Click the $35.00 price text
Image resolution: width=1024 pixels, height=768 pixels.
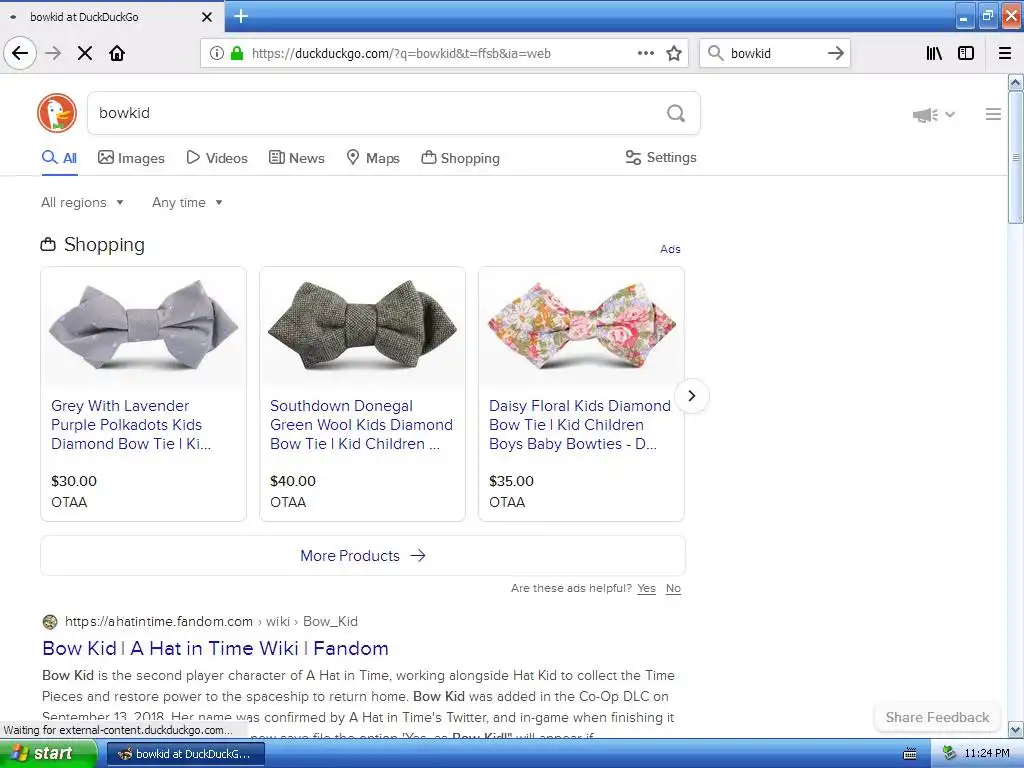(511, 481)
